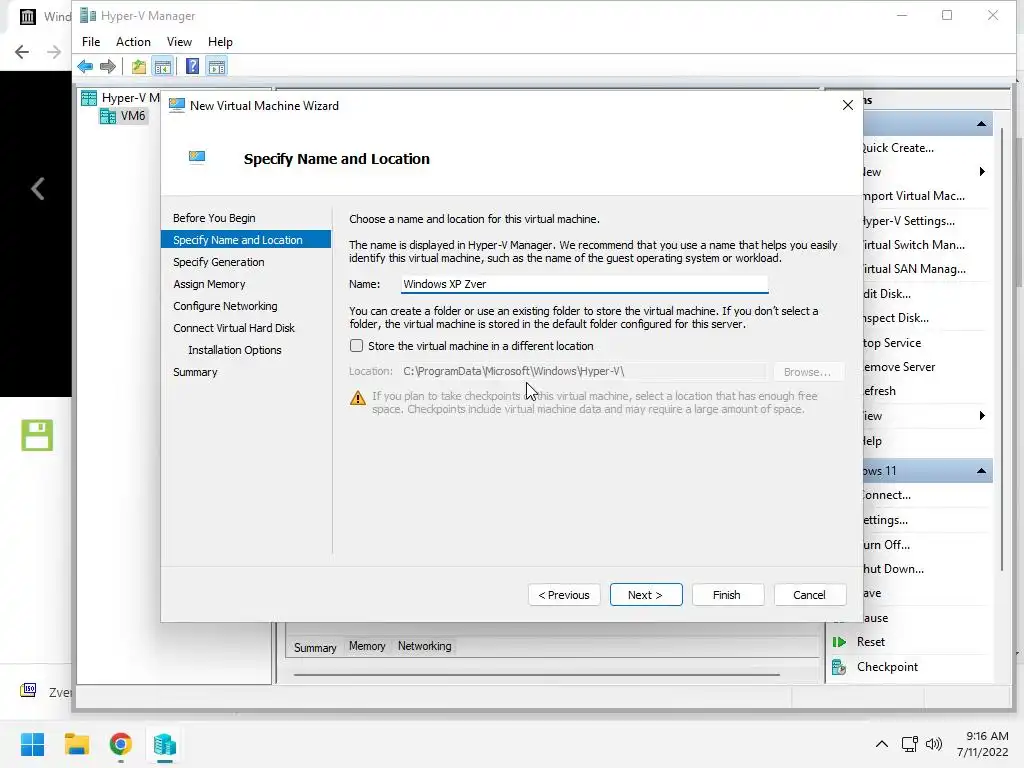Open the Help question mark toolbar icon

coord(192,67)
